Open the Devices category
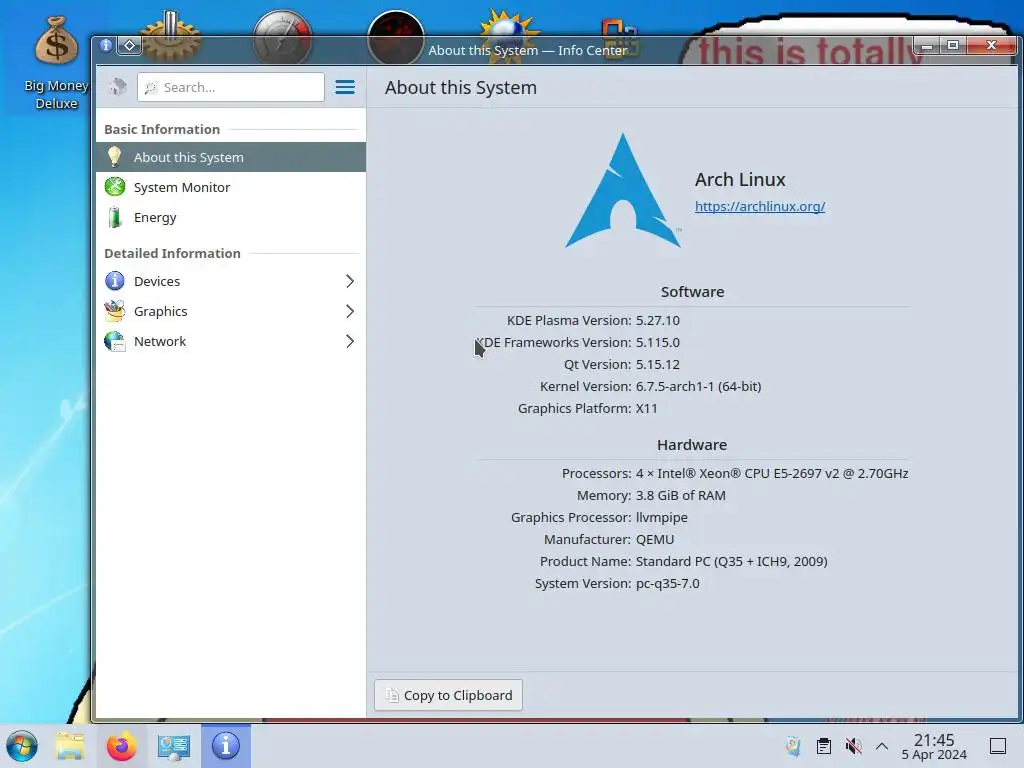1024x768 pixels. tap(231, 281)
